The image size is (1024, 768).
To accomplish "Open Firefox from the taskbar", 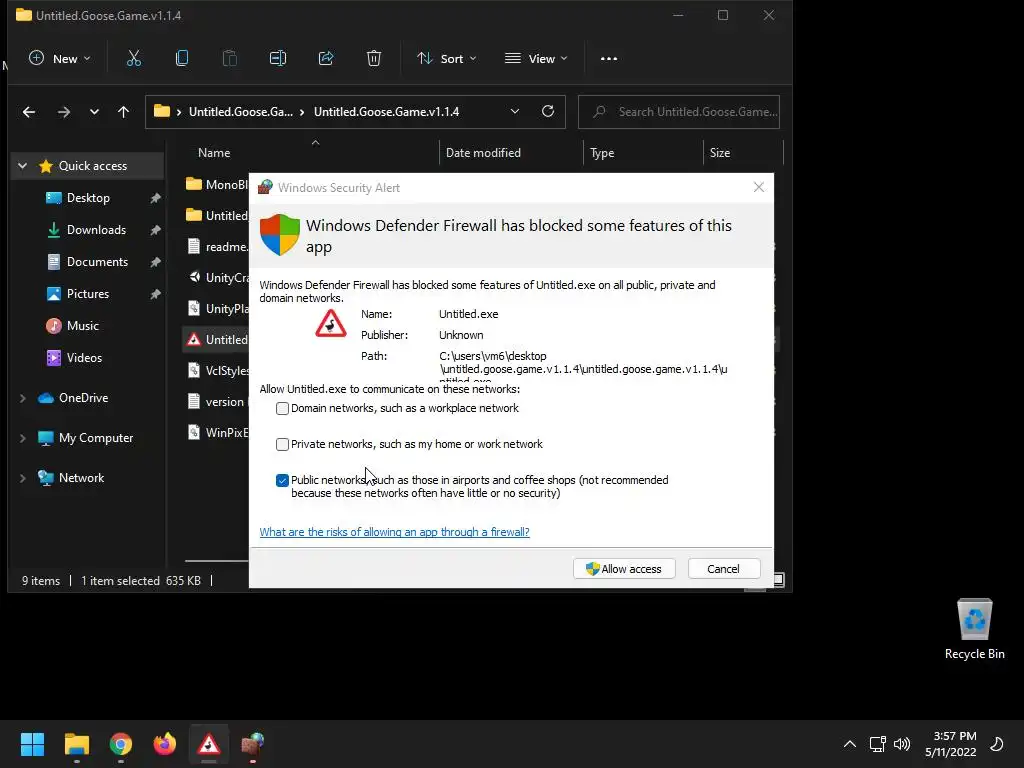I will [x=165, y=744].
